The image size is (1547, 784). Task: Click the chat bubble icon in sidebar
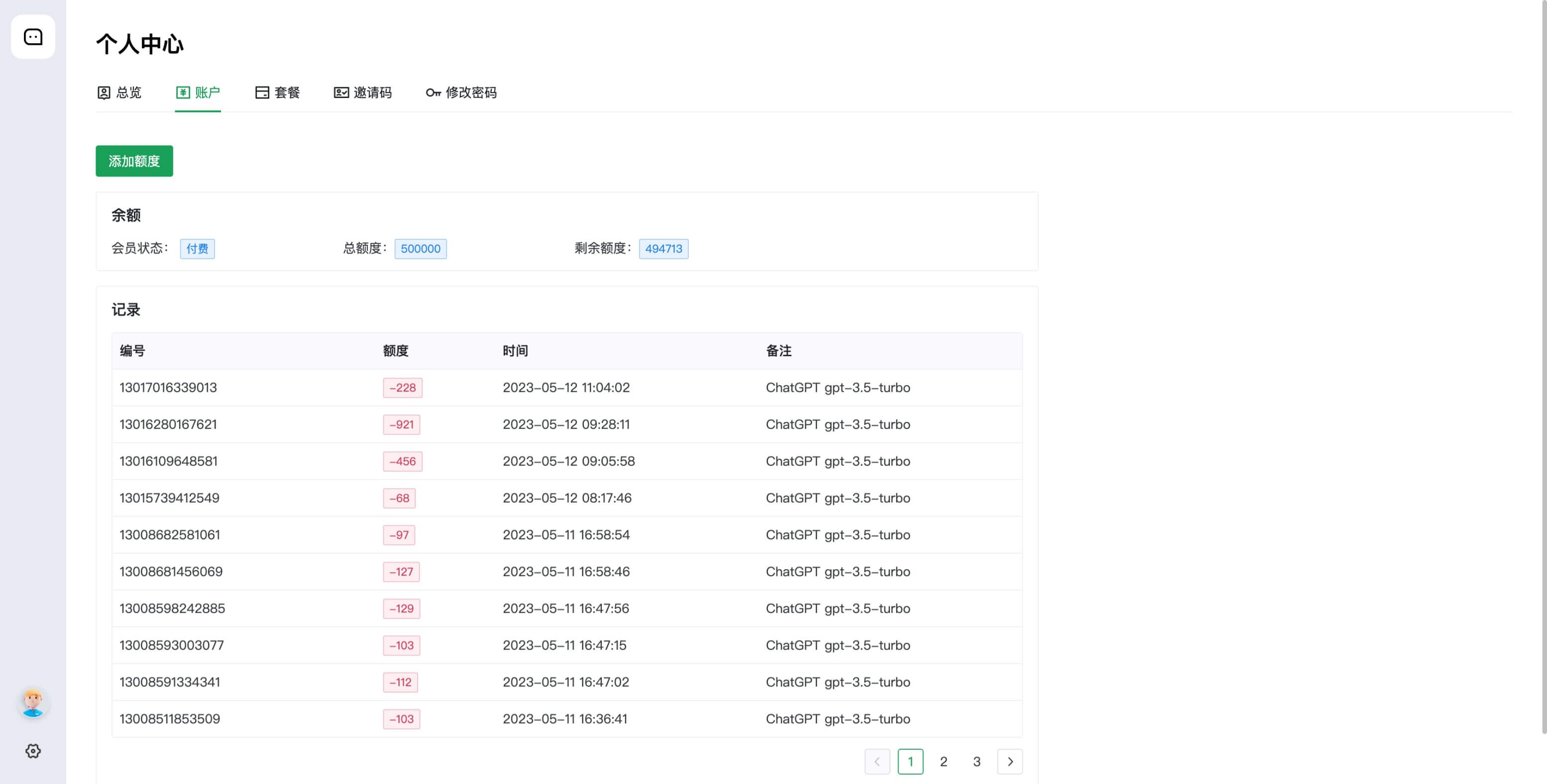[33, 37]
